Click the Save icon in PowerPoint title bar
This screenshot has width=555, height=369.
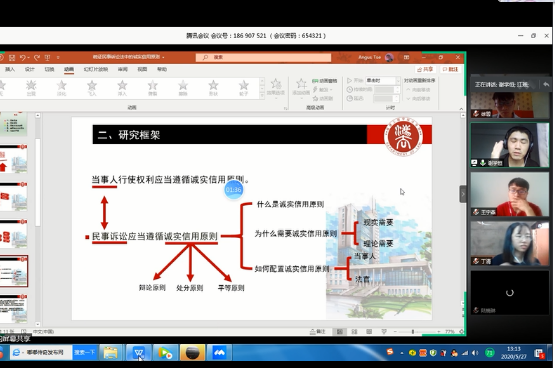(x=12, y=57)
